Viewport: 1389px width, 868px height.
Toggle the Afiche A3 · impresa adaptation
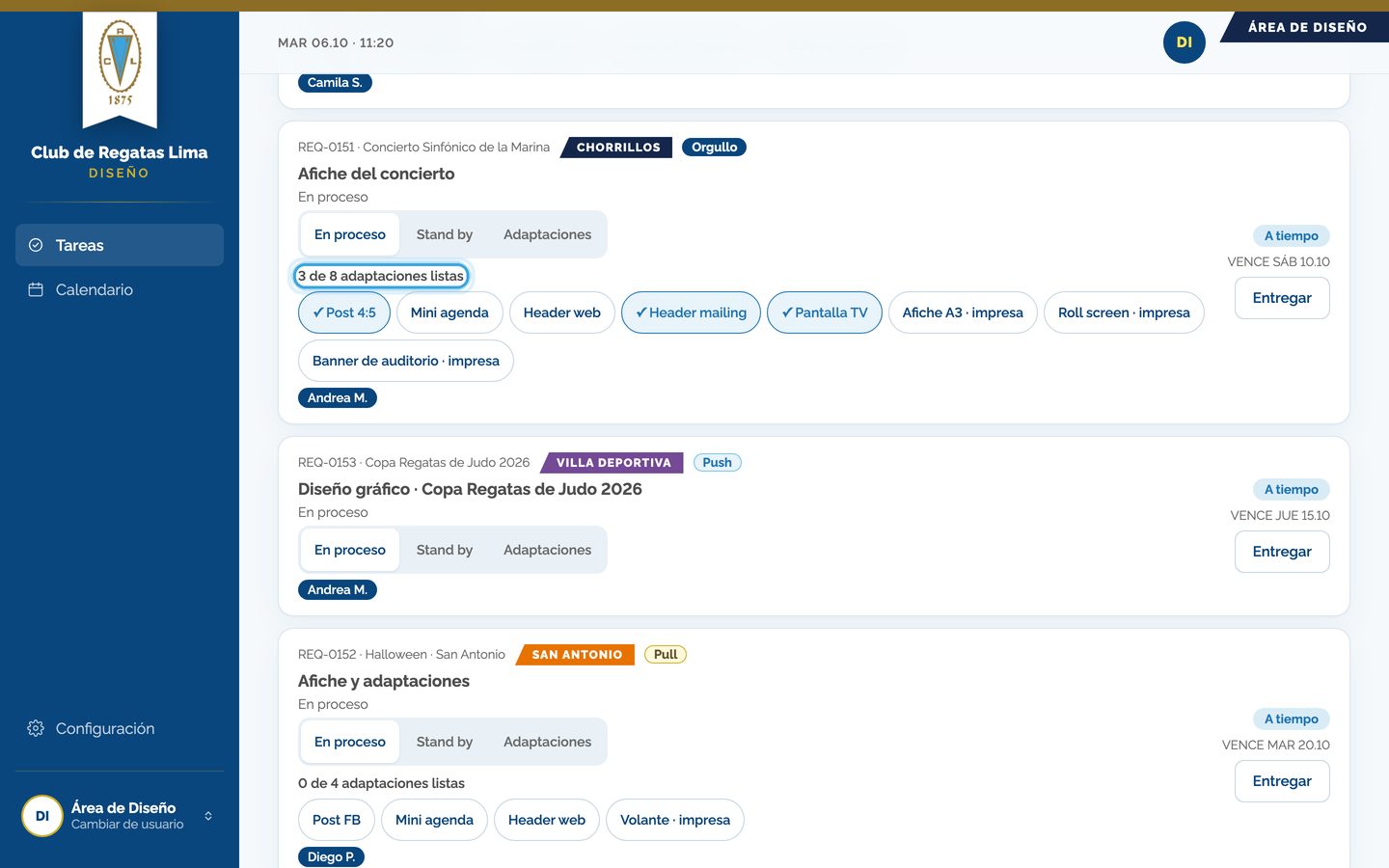[963, 312]
